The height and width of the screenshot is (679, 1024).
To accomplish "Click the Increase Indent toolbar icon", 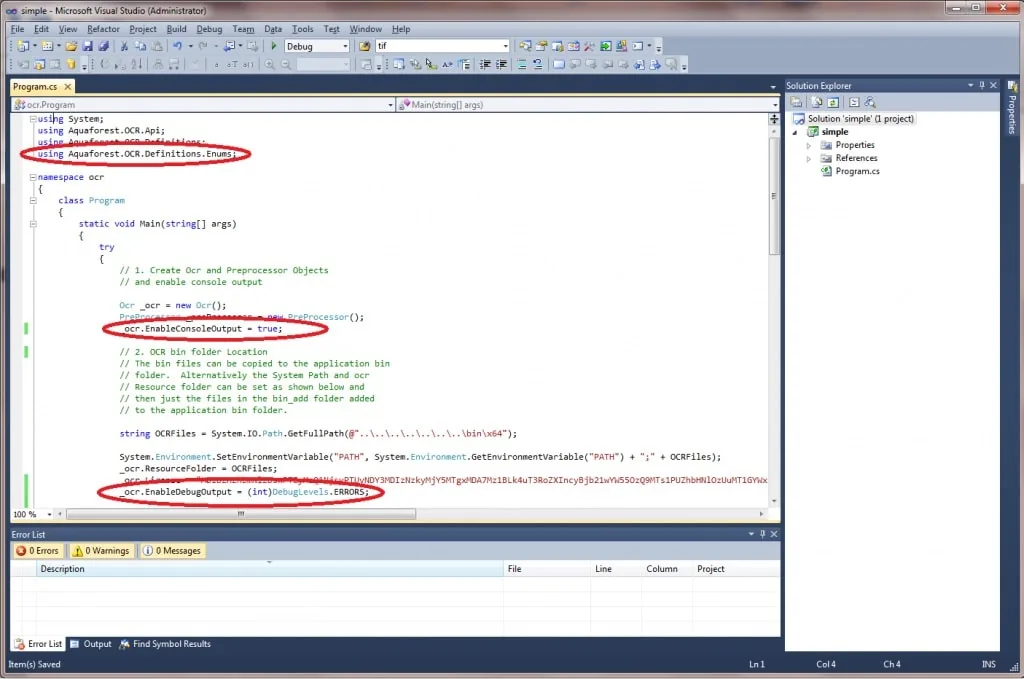I will click(x=502, y=64).
